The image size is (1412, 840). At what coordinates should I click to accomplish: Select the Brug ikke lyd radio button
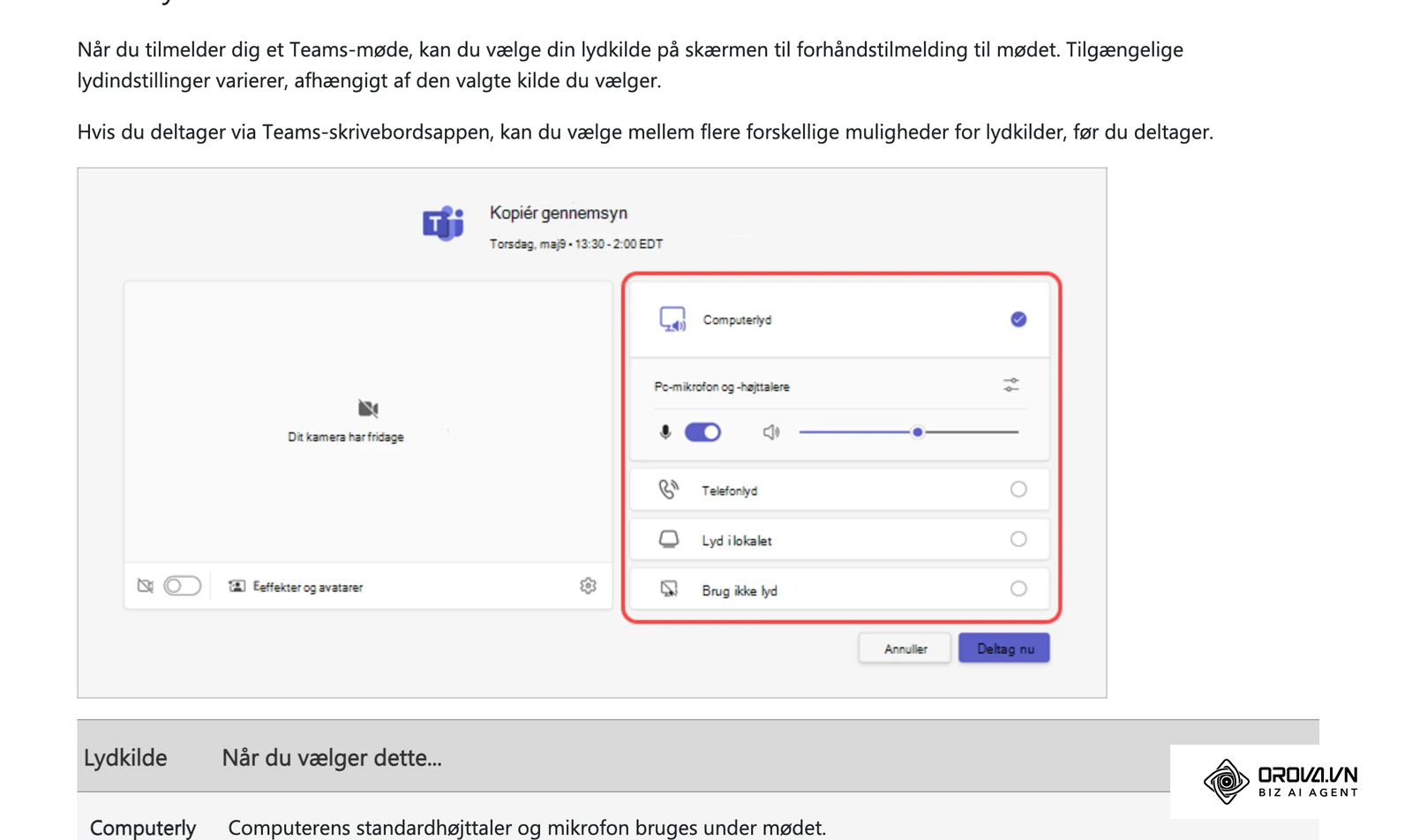tap(1018, 589)
